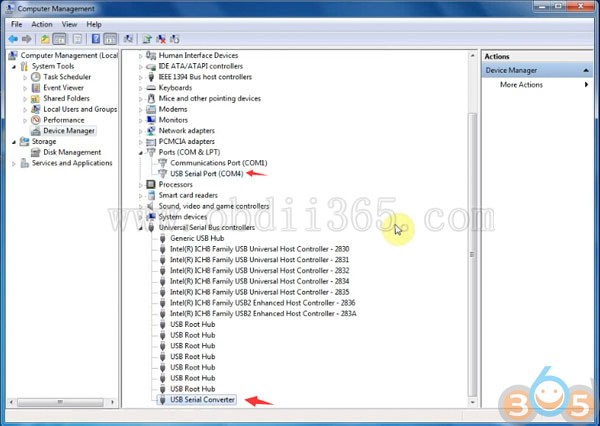This screenshot has width=600, height=426.
Task: Select the Modems category
Action: 173,109
